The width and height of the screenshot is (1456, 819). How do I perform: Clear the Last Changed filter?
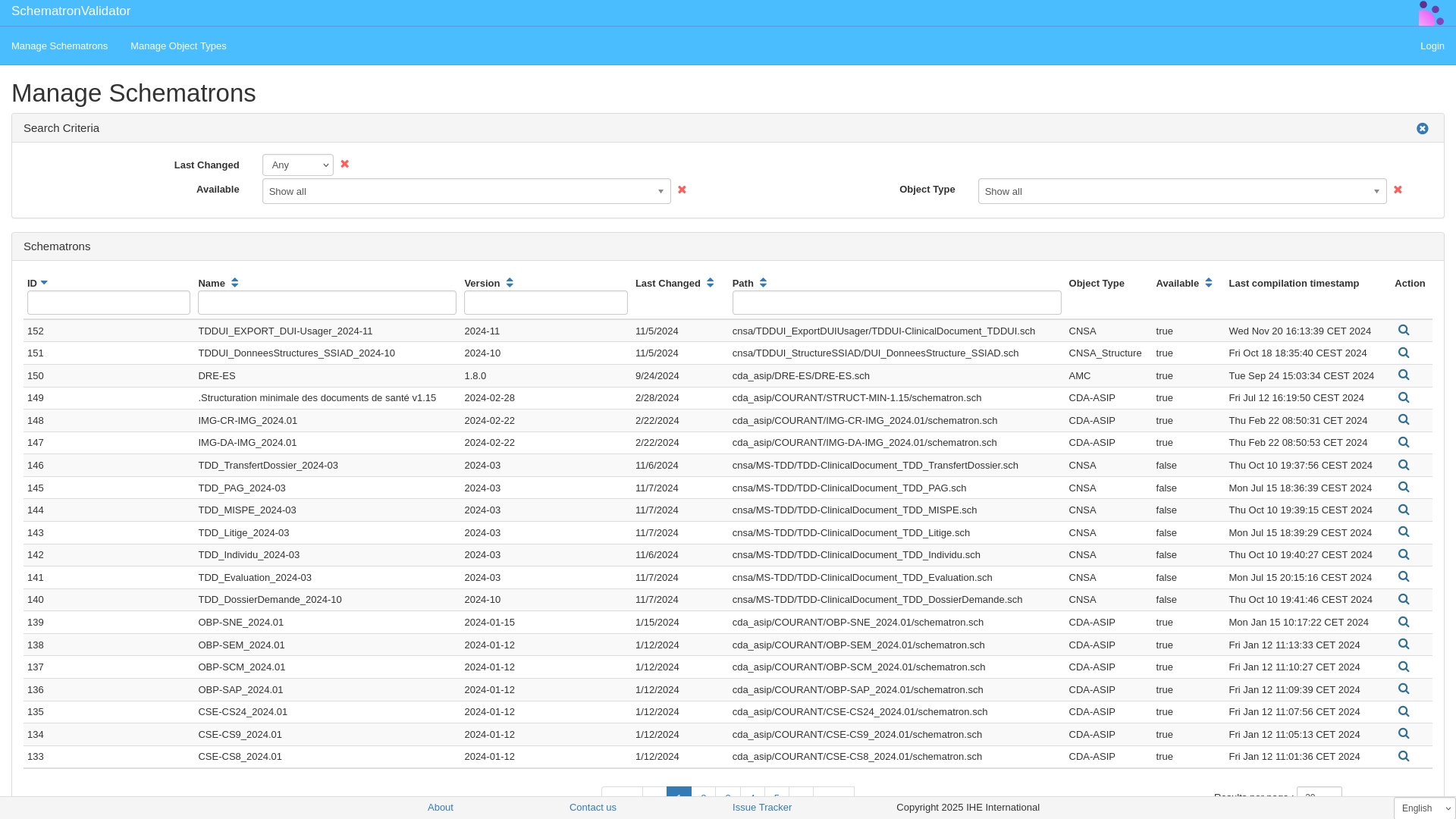tap(345, 165)
